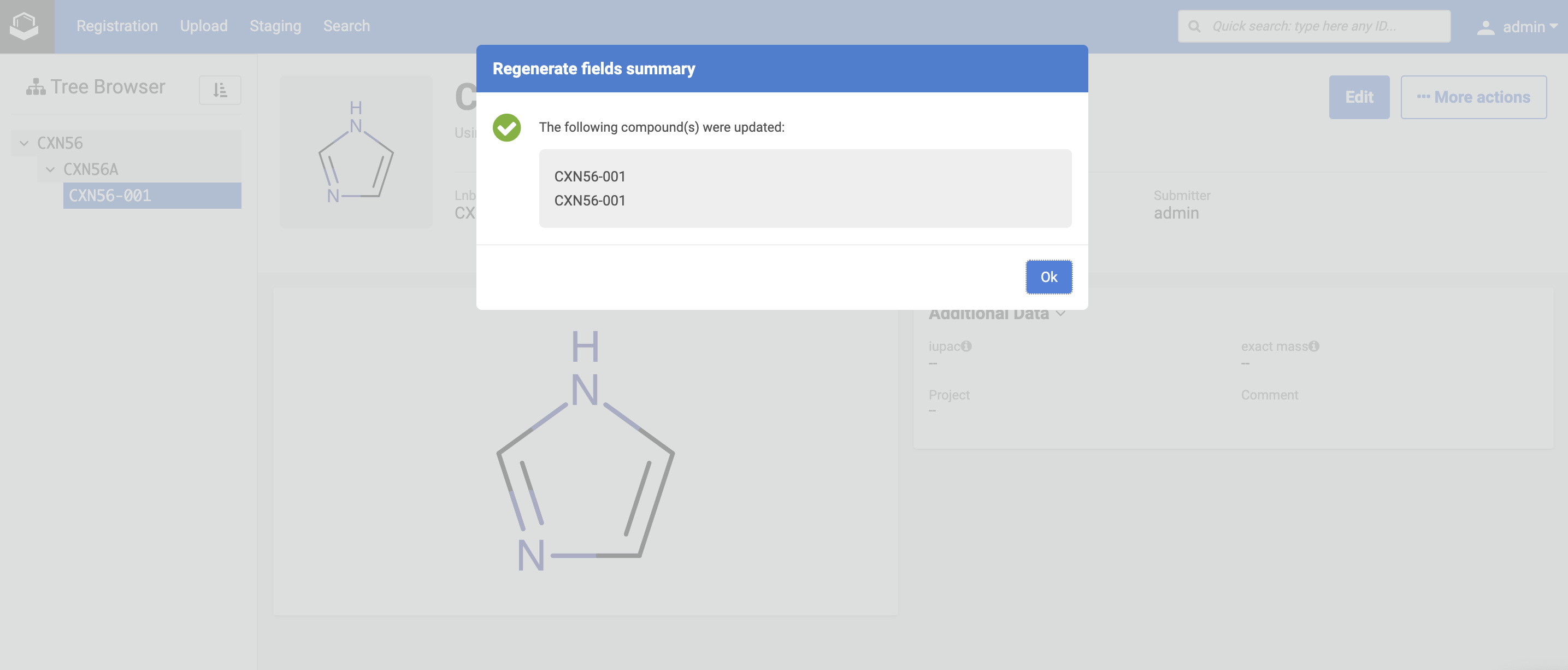
Task: Go to the Staging page
Action: pyautogui.click(x=275, y=26)
